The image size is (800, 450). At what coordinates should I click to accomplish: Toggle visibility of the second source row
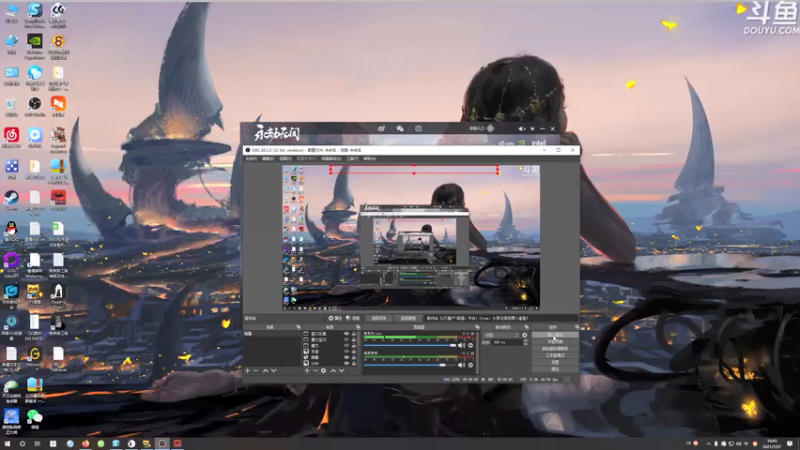[346, 339]
